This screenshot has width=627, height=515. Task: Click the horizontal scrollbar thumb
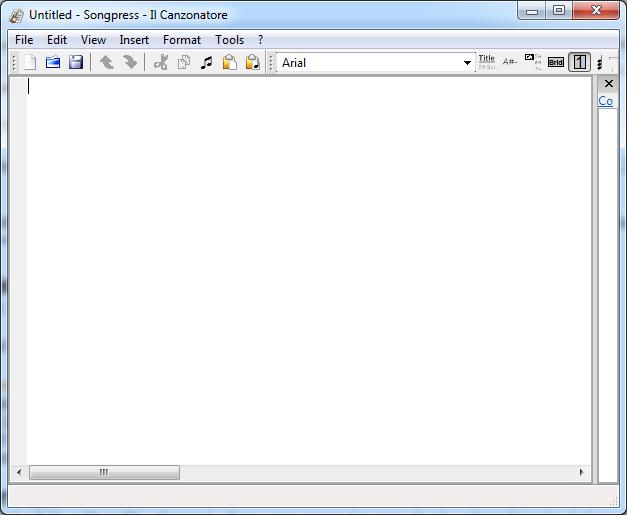point(104,472)
